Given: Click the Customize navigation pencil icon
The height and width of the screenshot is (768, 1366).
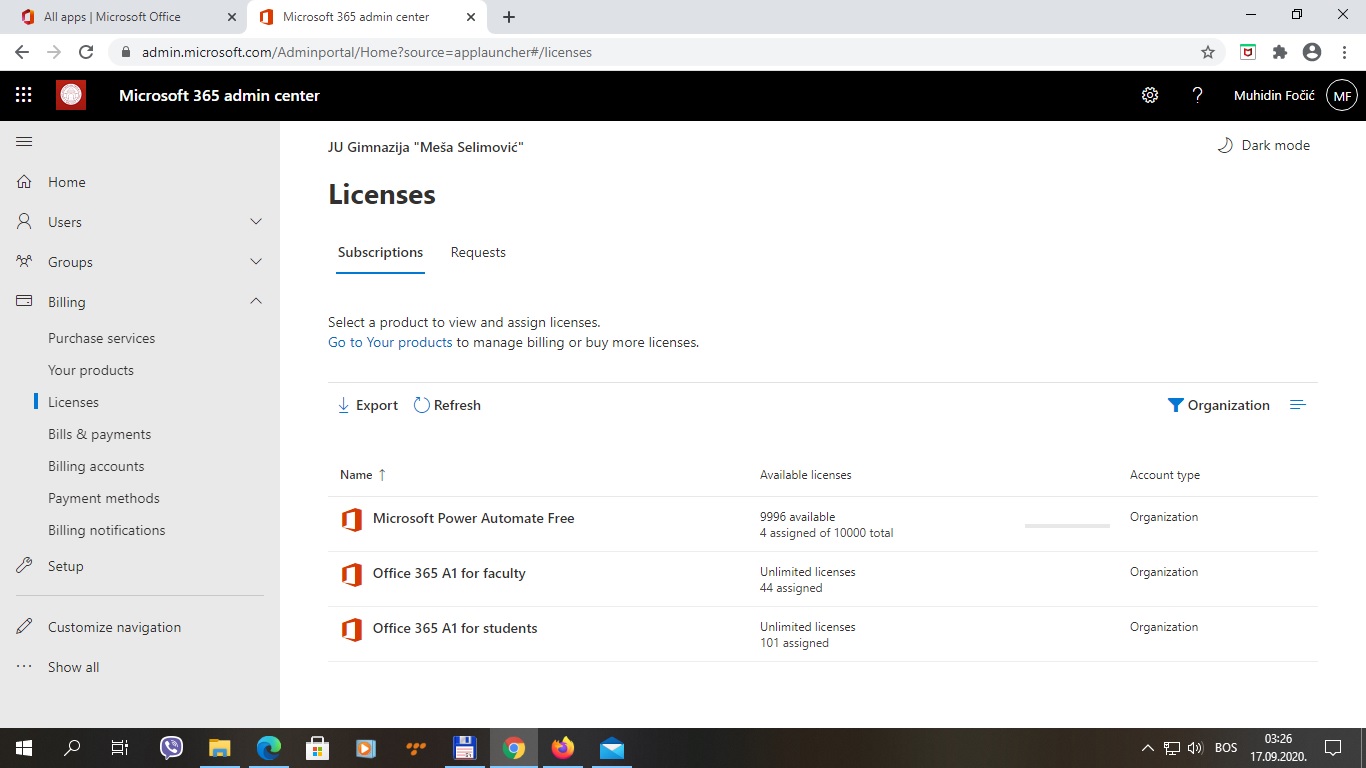Looking at the screenshot, I should tap(25, 627).
